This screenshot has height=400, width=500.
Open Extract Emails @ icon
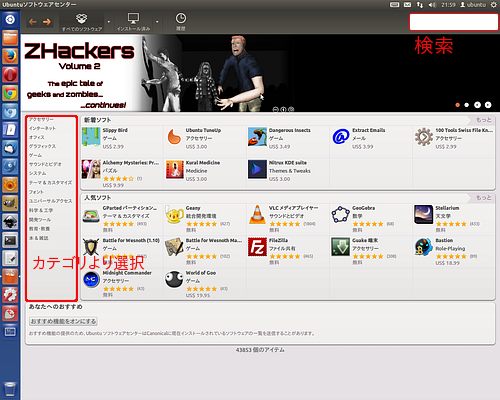coord(341,136)
